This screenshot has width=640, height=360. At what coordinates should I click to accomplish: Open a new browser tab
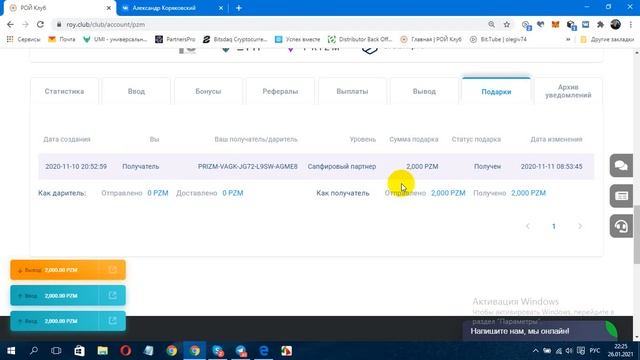click(239, 8)
